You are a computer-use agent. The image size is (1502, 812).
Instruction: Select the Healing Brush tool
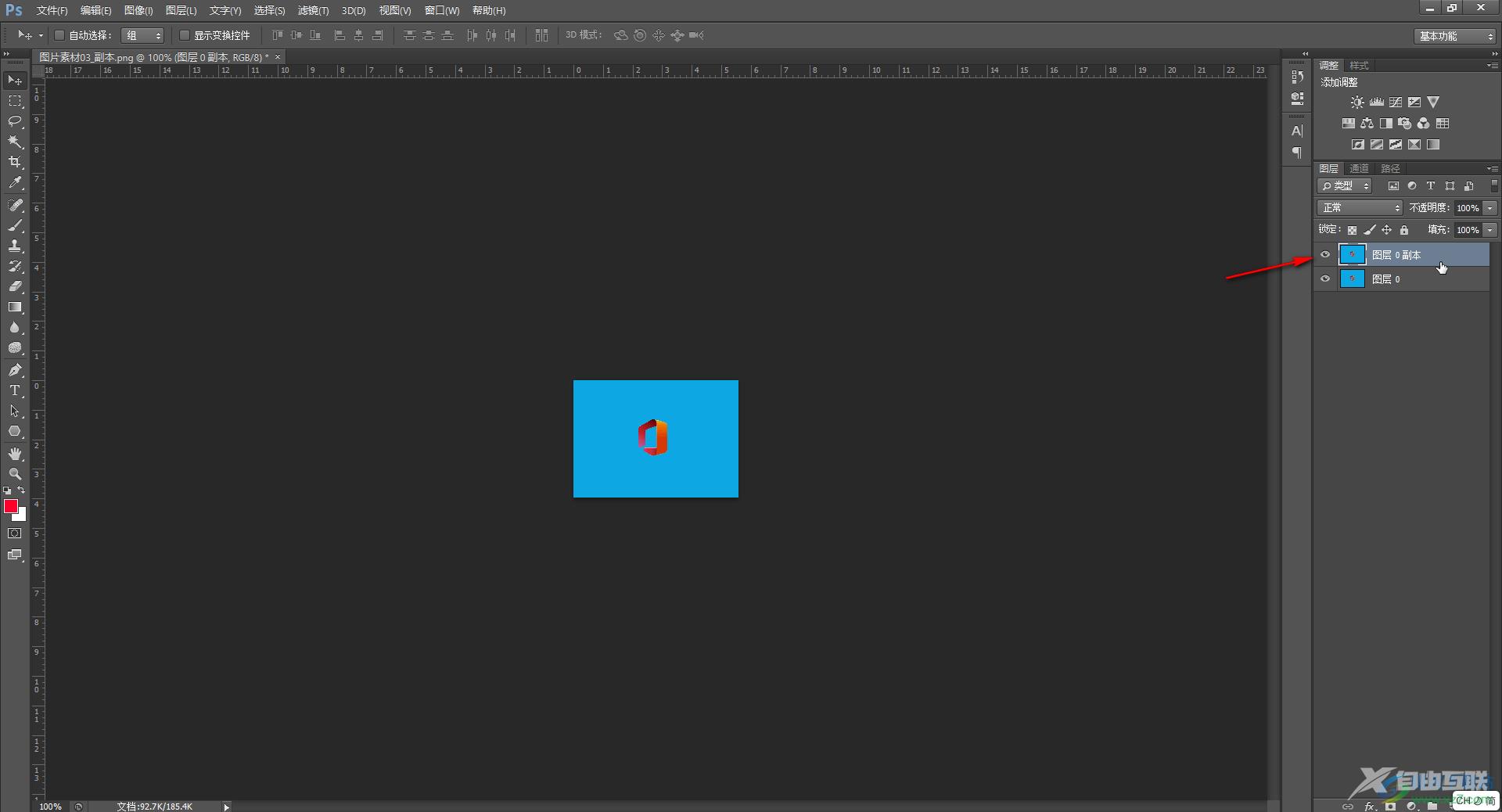(15, 205)
